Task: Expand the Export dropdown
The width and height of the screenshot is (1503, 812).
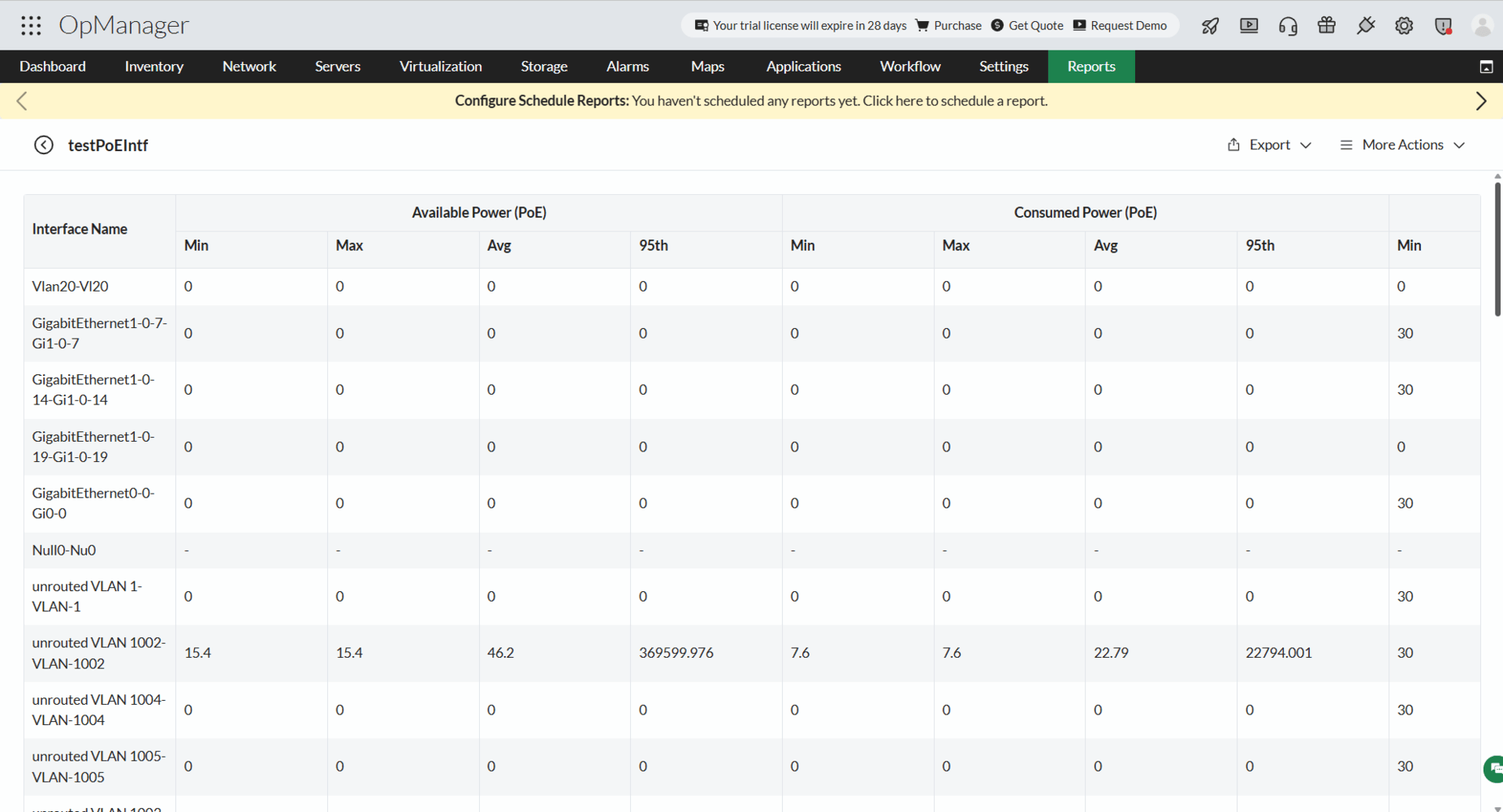Action: [x=1269, y=145]
